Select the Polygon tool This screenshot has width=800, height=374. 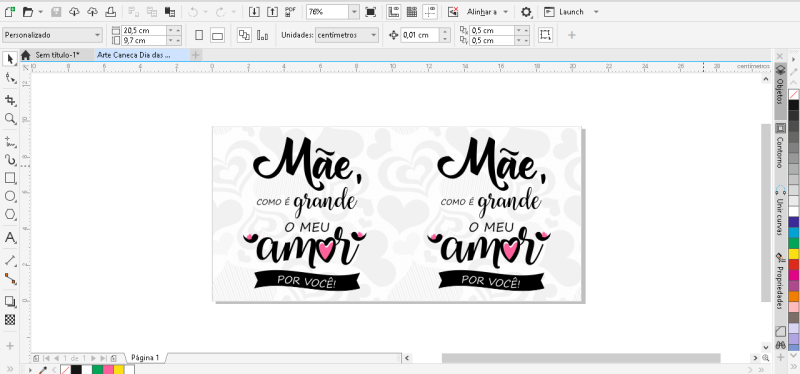click(10, 215)
